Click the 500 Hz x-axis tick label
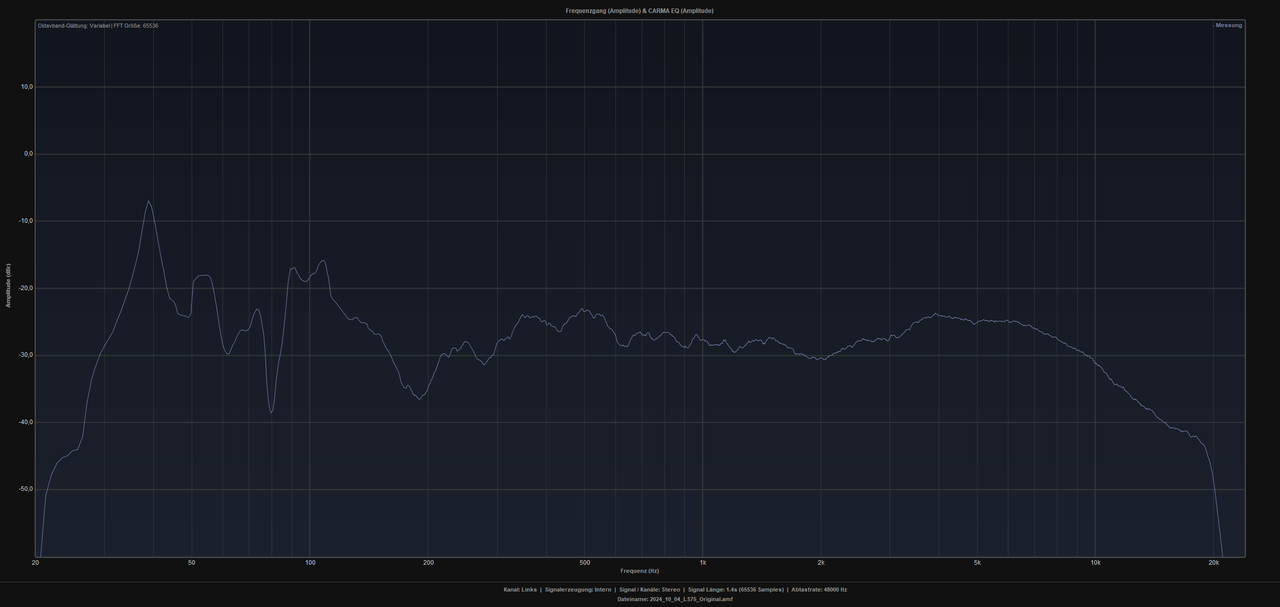1280x607 pixels. click(x=584, y=563)
